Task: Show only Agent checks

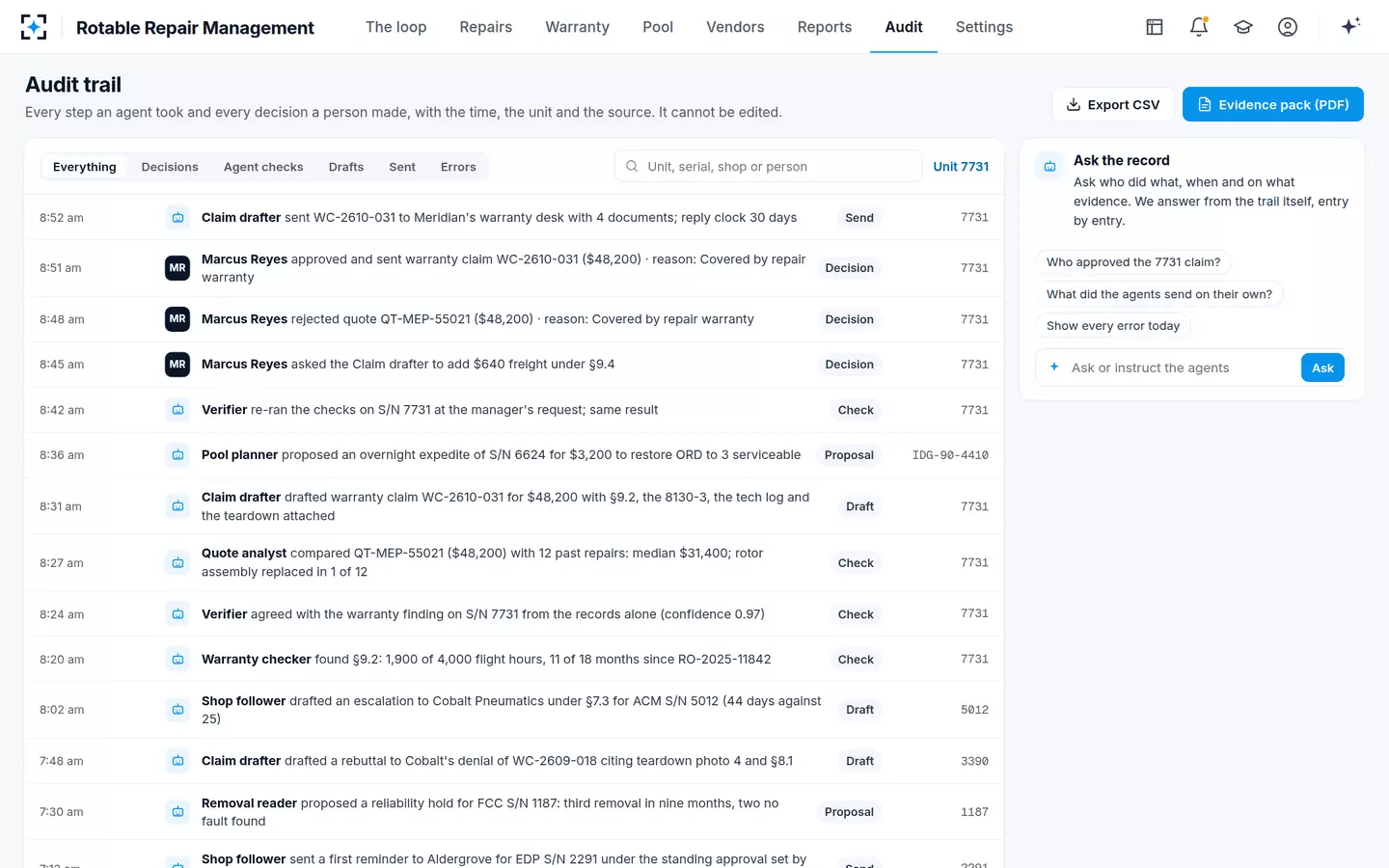Action: tap(263, 167)
